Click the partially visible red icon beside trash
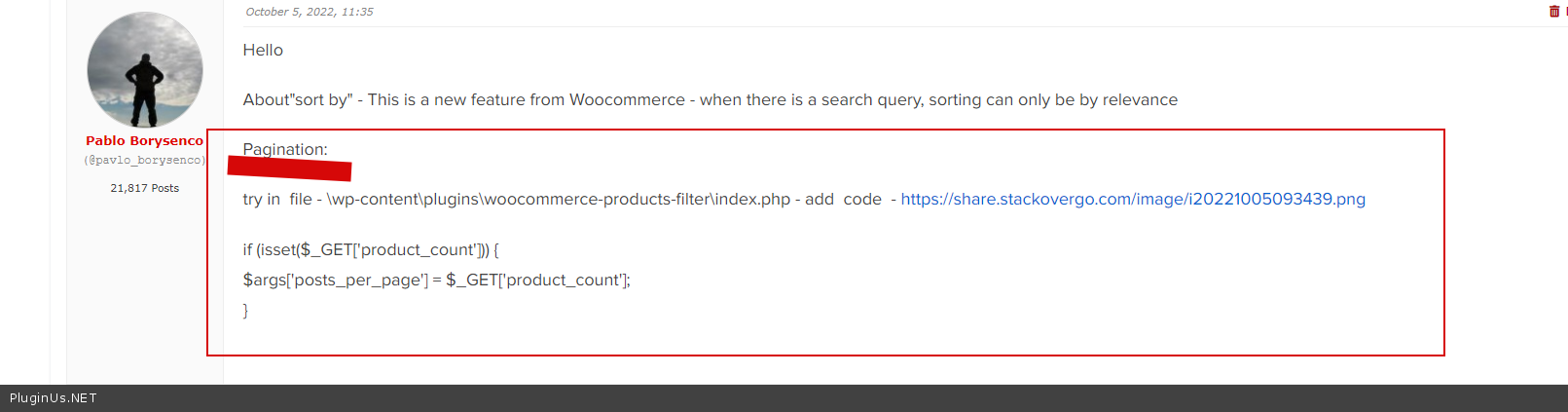1568x412 pixels. click(x=1565, y=12)
